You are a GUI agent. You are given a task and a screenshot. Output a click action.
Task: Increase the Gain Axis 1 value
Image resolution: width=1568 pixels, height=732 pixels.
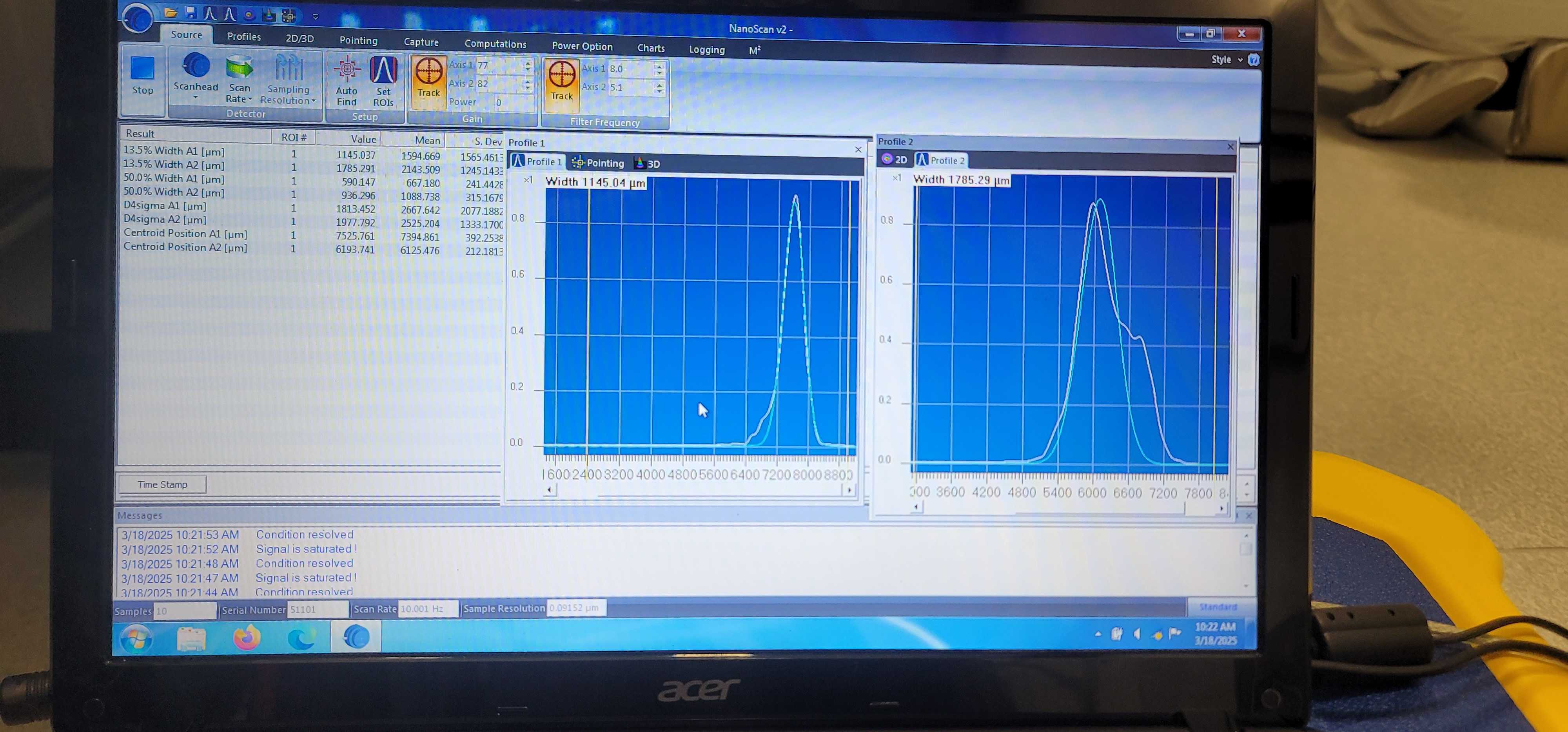pyautogui.click(x=528, y=62)
